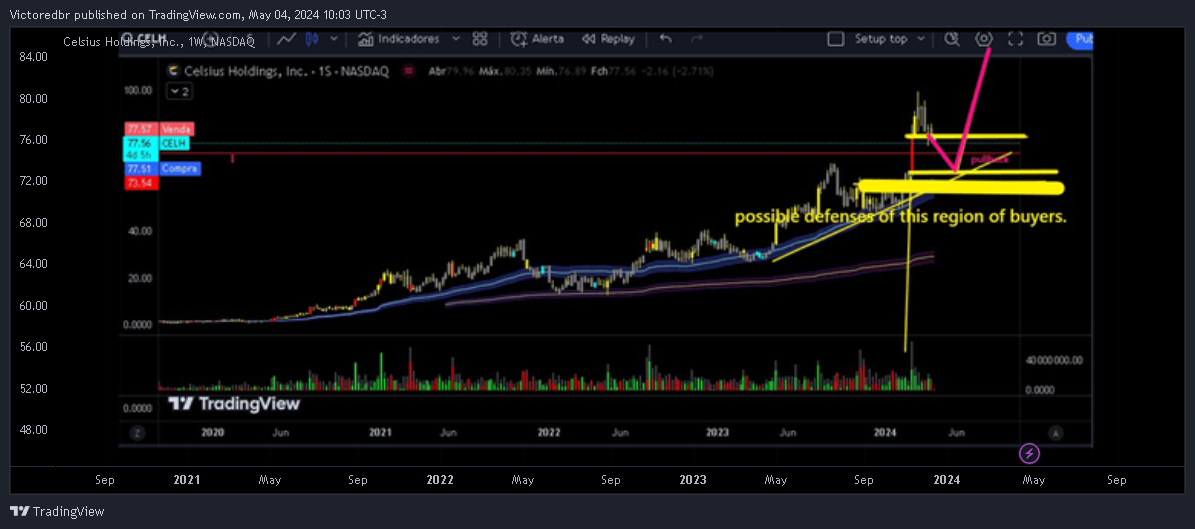This screenshot has width=1195, height=529.
Task: Click the 48.00 price axis label
Action: point(34,429)
